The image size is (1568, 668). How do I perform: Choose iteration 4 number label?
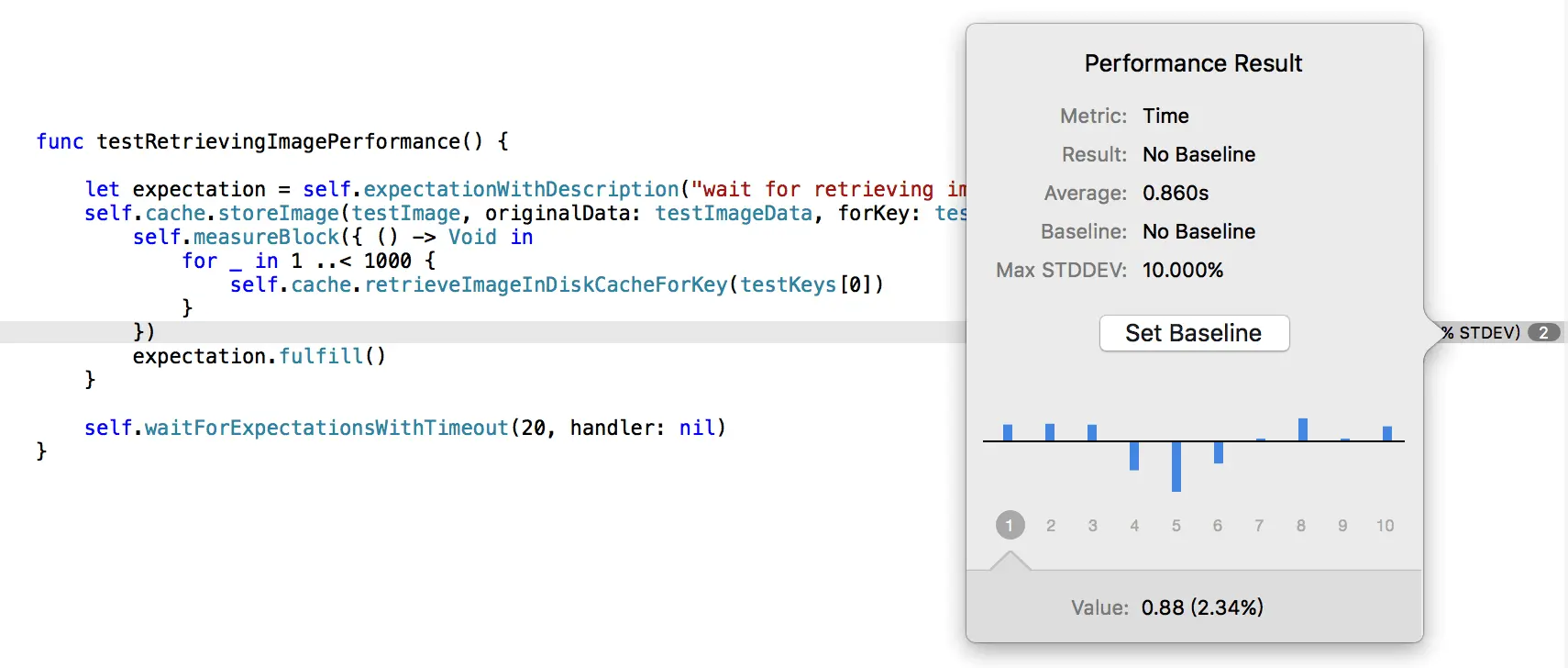click(x=1134, y=526)
